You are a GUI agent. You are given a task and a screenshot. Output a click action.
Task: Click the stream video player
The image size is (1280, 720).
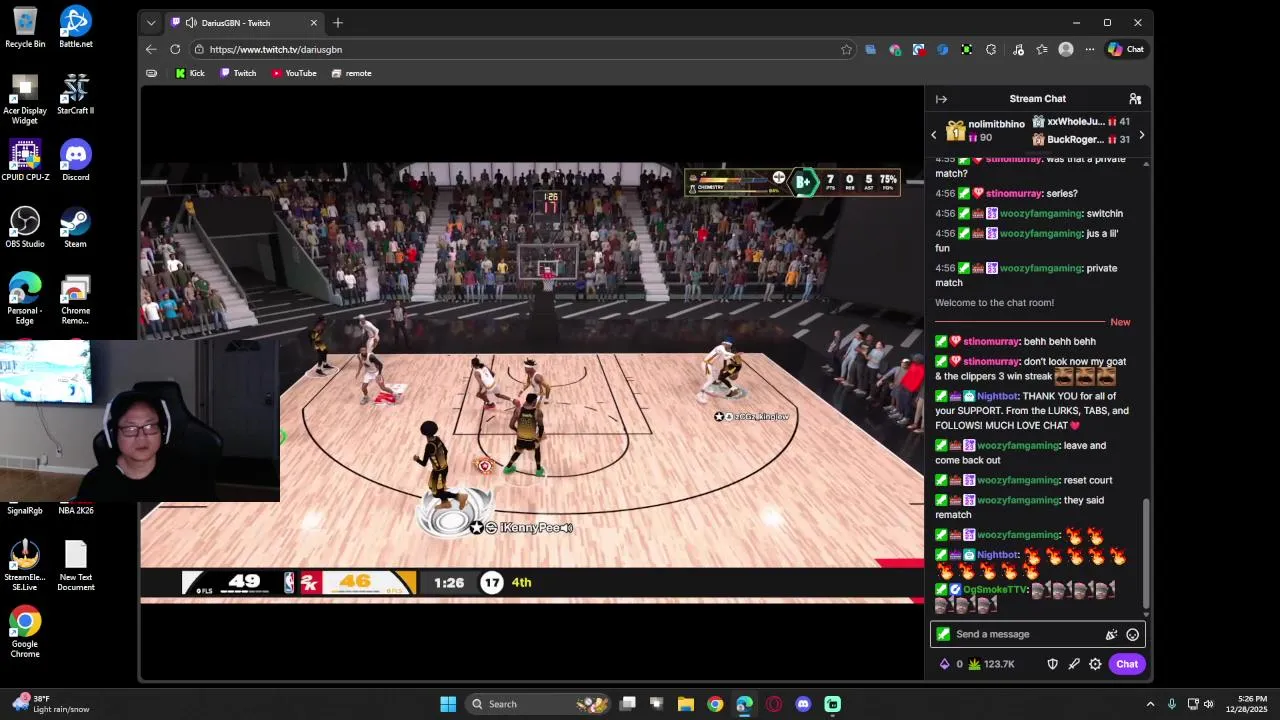(x=532, y=385)
